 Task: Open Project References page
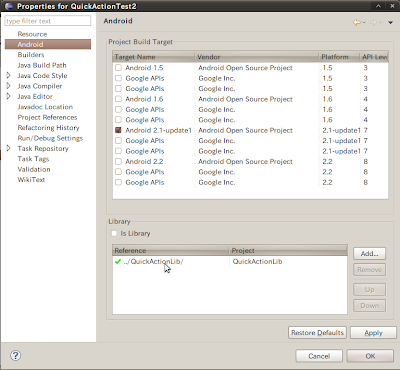(47, 117)
